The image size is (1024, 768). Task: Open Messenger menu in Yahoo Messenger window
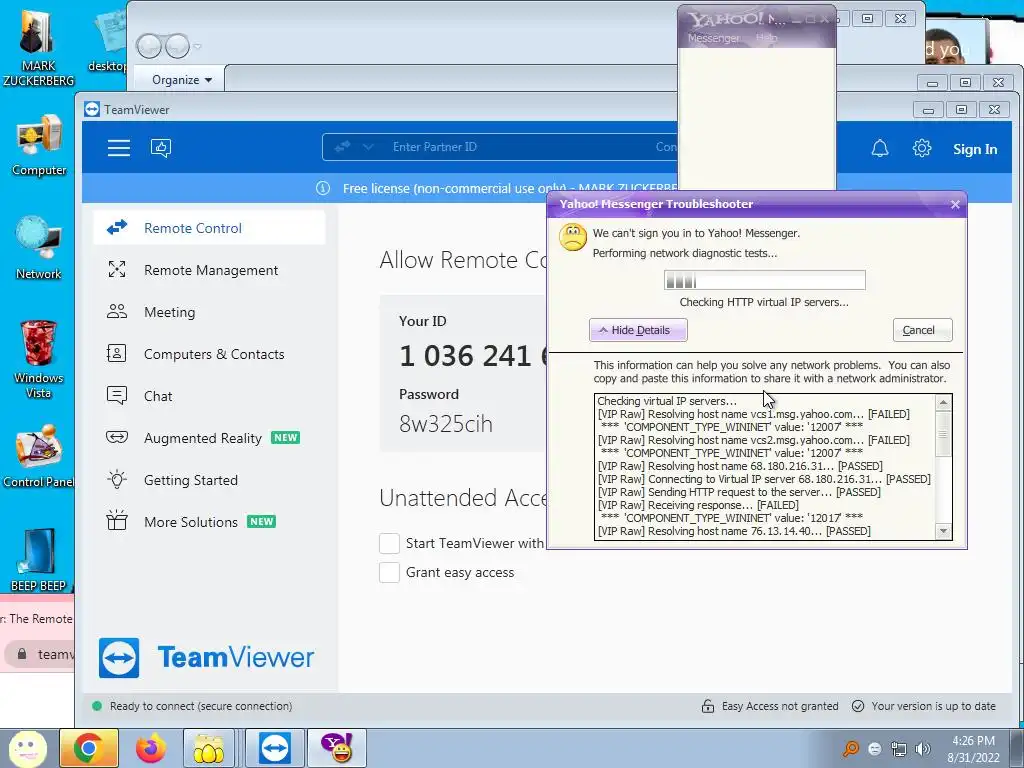(x=713, y=38)
